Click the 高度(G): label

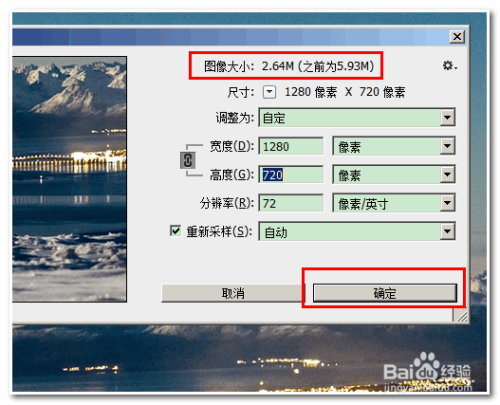click(232, 175)
